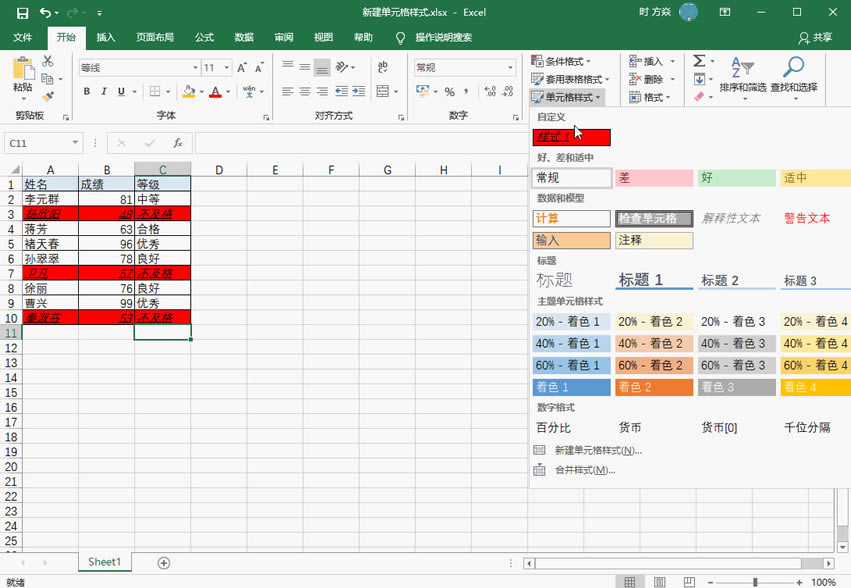Toggle italic formatting
851x588 pixels.
pyautogui.click(x=105, y=91)
